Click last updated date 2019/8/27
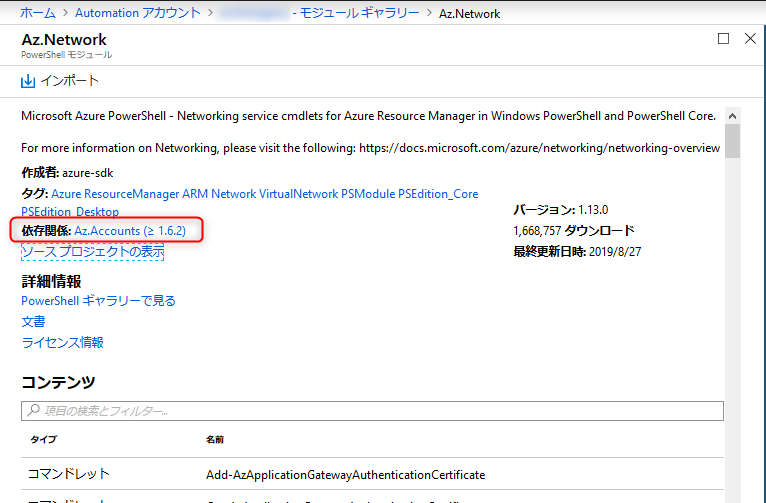The image size is (766, 503). tap(615, 252)
